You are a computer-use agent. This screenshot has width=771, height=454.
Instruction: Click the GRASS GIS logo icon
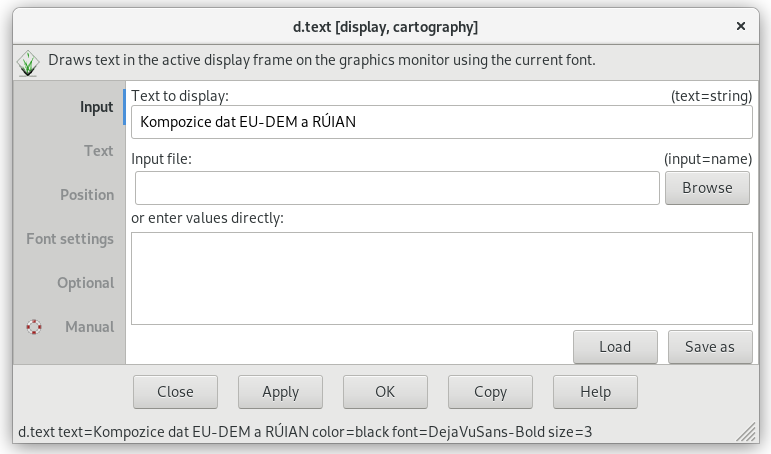[28, 63]
